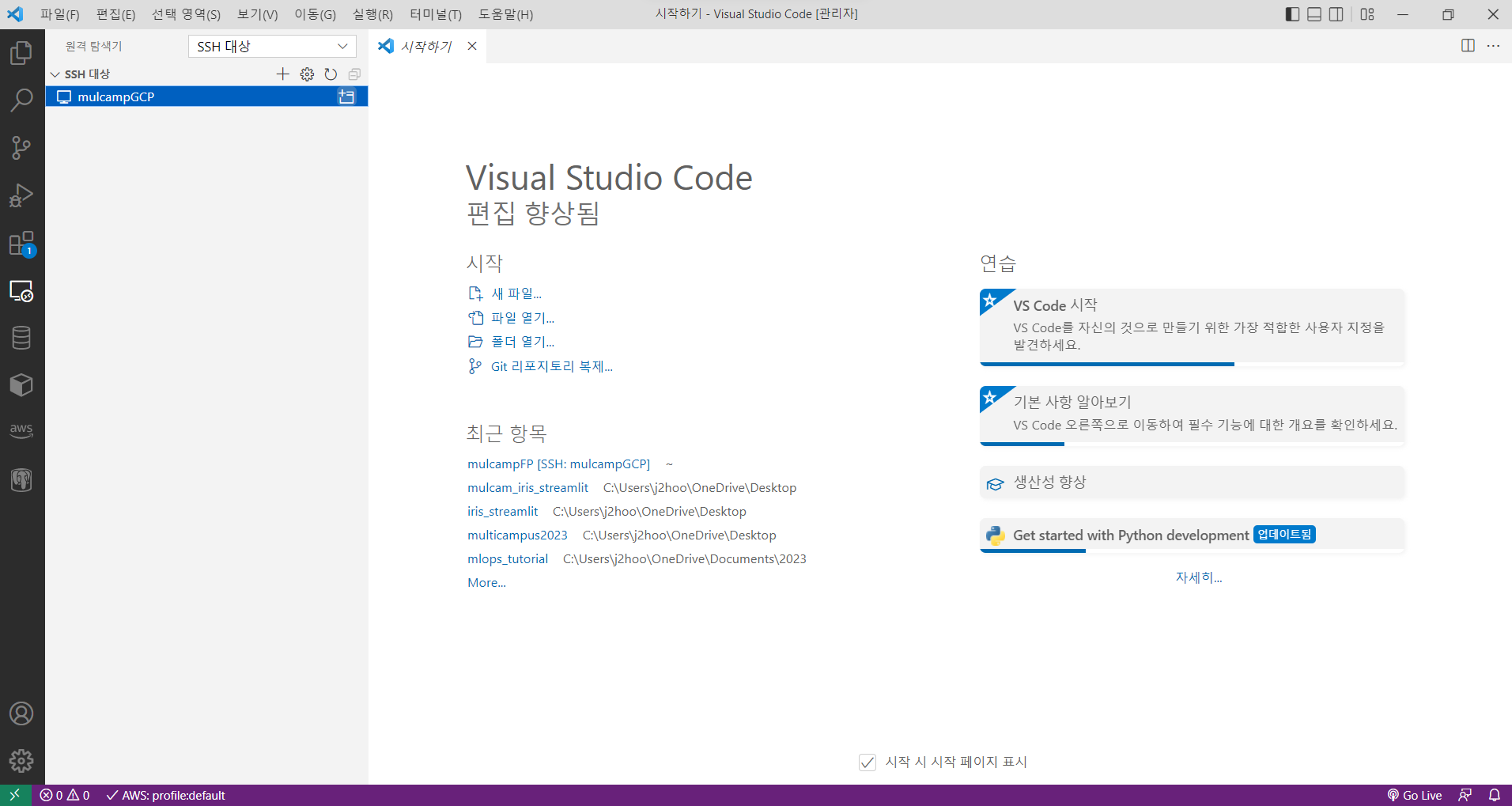Close the 시작하기 tab
Screen dimensions: 1512x806
click(x=472, y=46)
